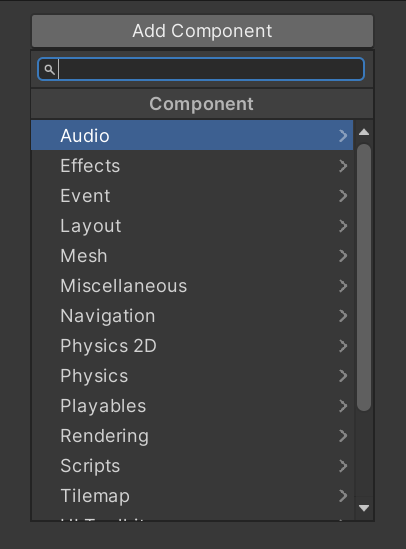Expand Navigation using its chevron arrow
406x549 pixels.
click(x=343, y=316)
